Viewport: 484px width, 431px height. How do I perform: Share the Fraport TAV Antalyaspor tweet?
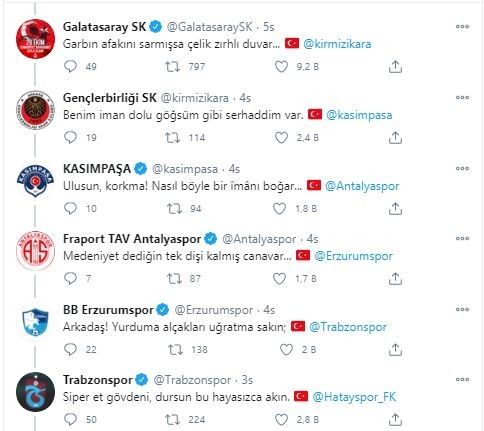click(395, 279)
